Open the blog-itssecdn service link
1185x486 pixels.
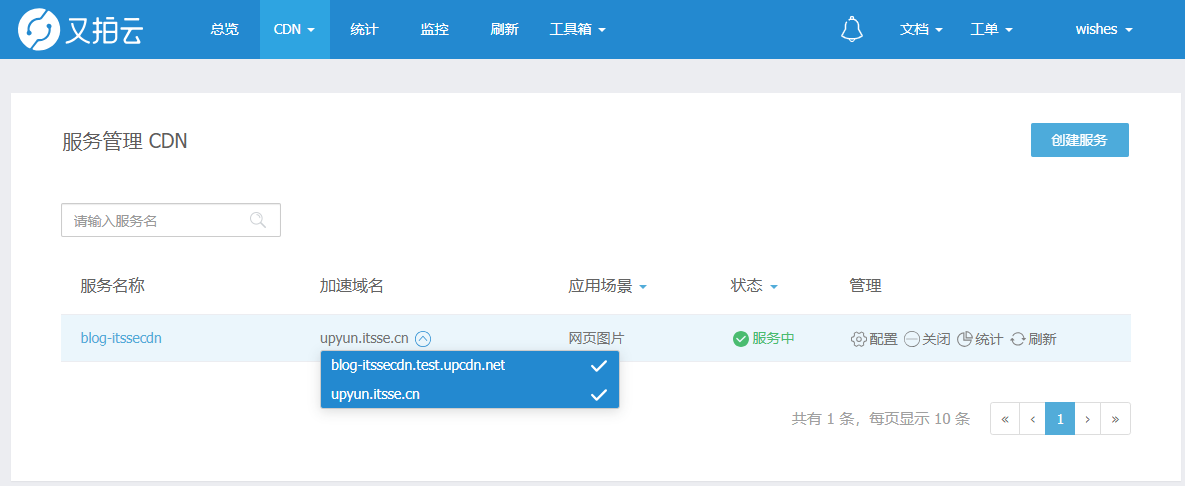pos(121,339)
